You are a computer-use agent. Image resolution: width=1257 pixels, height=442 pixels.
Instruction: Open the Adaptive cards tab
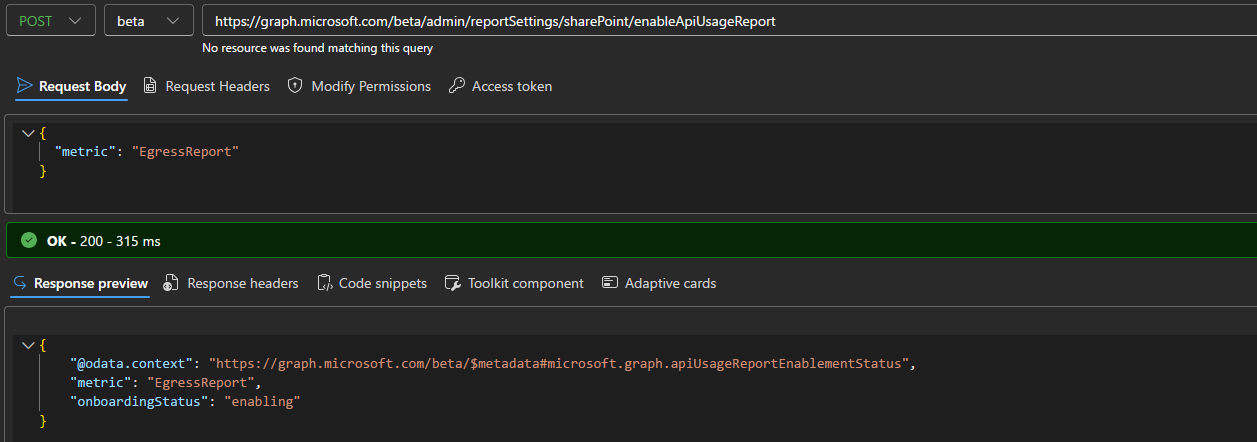[x=659, y=283]
